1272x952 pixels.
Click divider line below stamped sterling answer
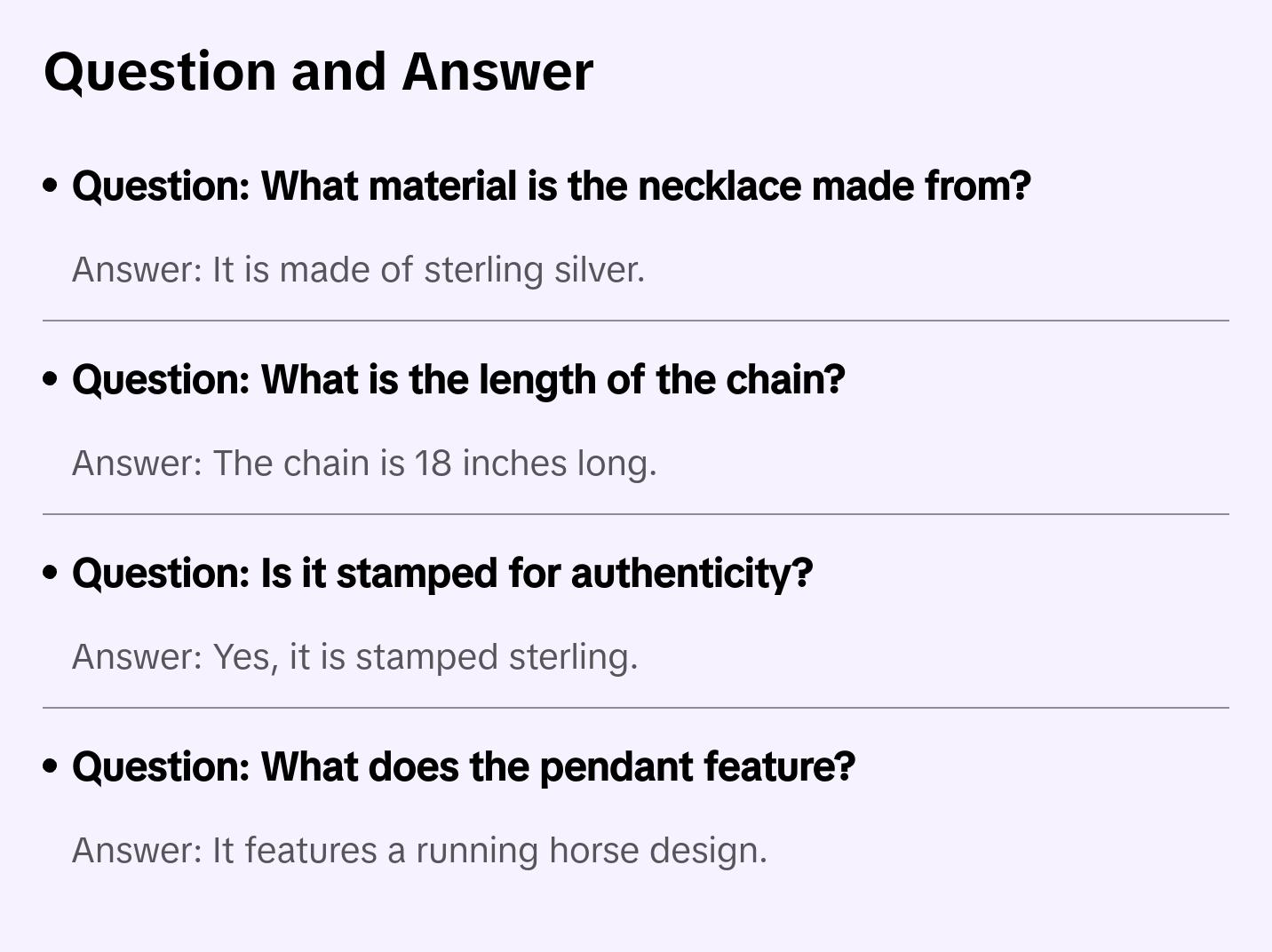pos(636,708)
